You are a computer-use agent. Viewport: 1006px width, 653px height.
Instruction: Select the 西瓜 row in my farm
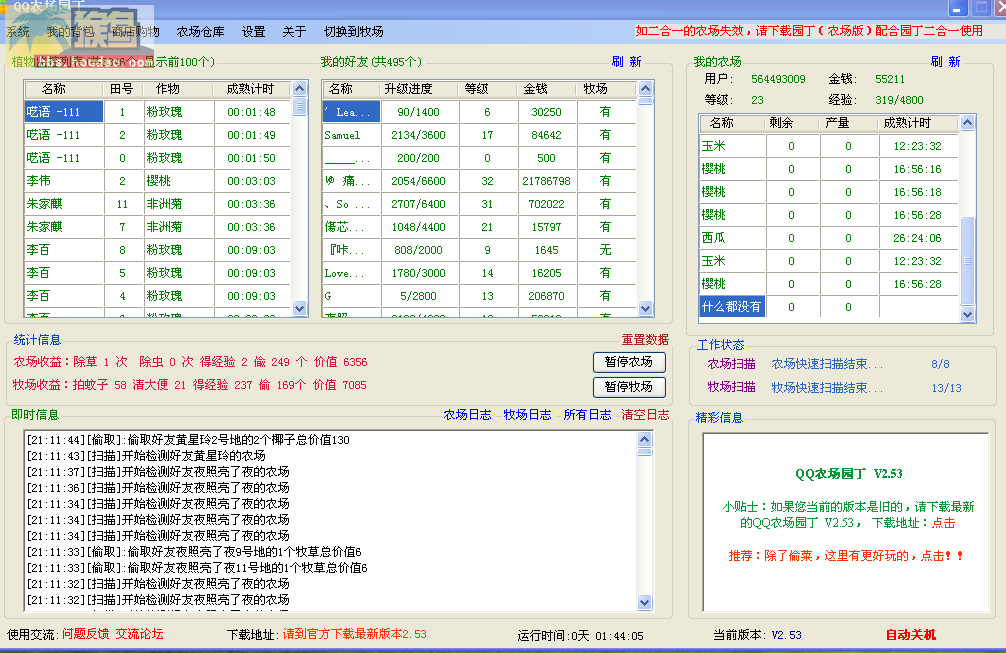pyautogui.click(x=829, y=238)
